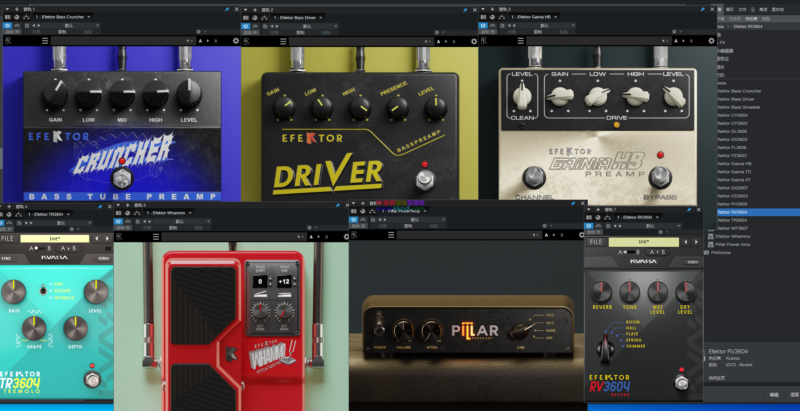The height and width of the screenshot is (411, 800).
Task: Select Pillar Power Amp in browser list
Action: point(733,244)
